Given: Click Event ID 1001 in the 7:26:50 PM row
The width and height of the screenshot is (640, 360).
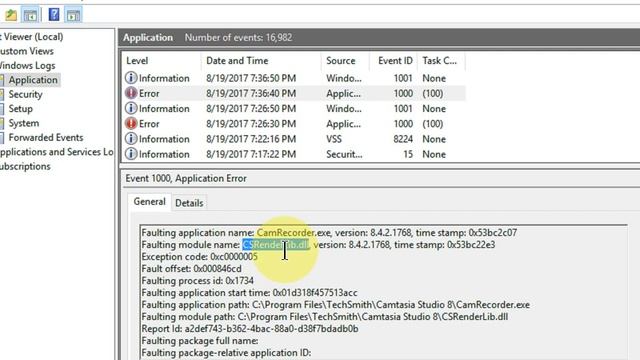Looking at the screenshot, I should tap(403, 109).
